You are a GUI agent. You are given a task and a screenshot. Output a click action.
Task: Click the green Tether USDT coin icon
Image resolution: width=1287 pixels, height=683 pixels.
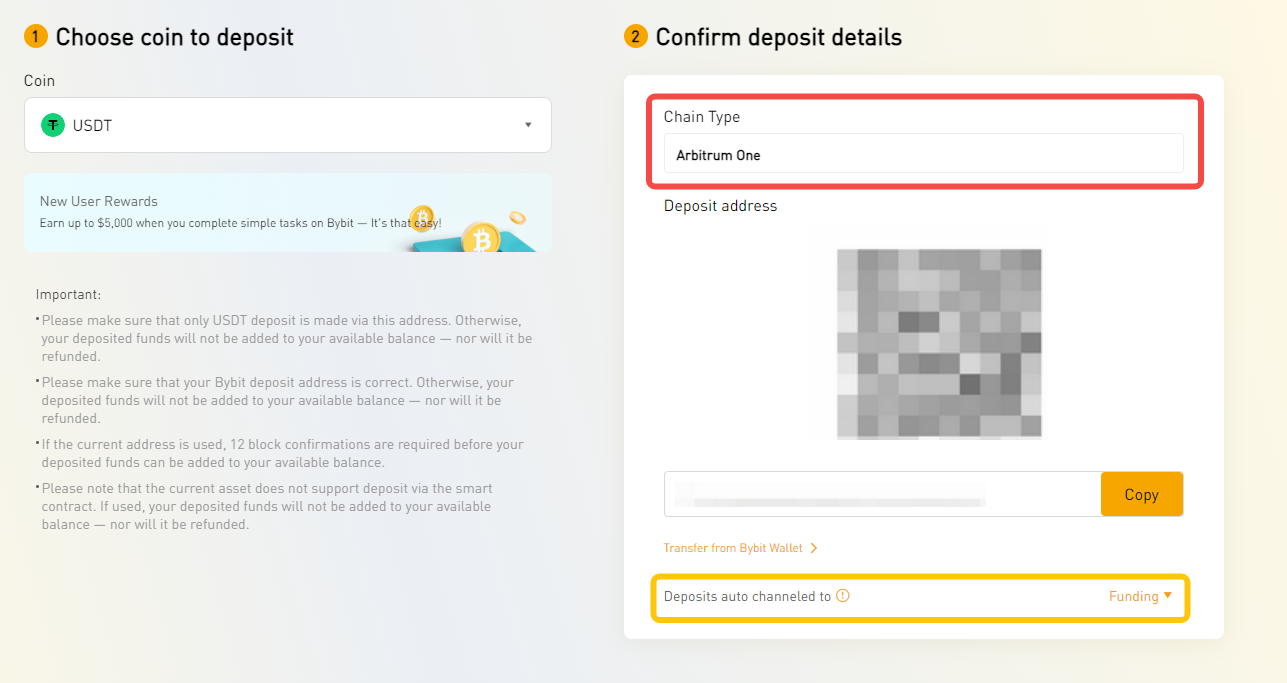pos(52,125)
